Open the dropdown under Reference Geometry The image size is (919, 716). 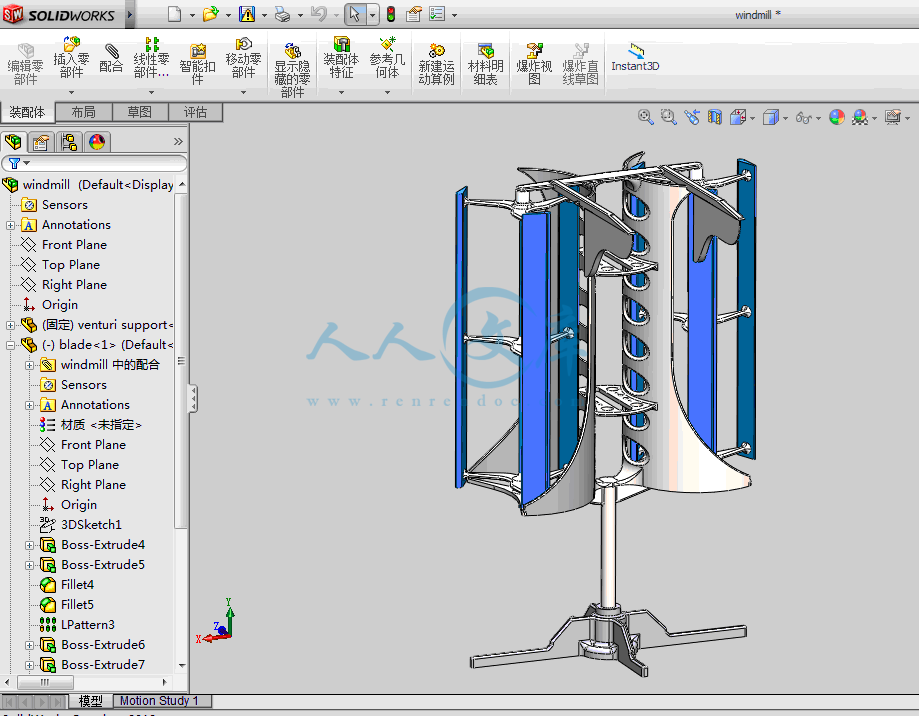(x=387, y=92)
